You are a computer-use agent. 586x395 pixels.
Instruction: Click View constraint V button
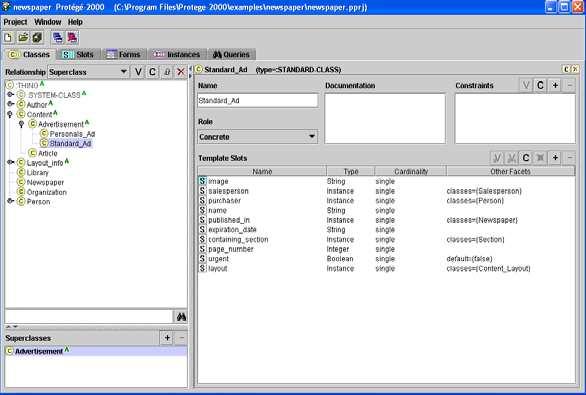pos(526,86)
